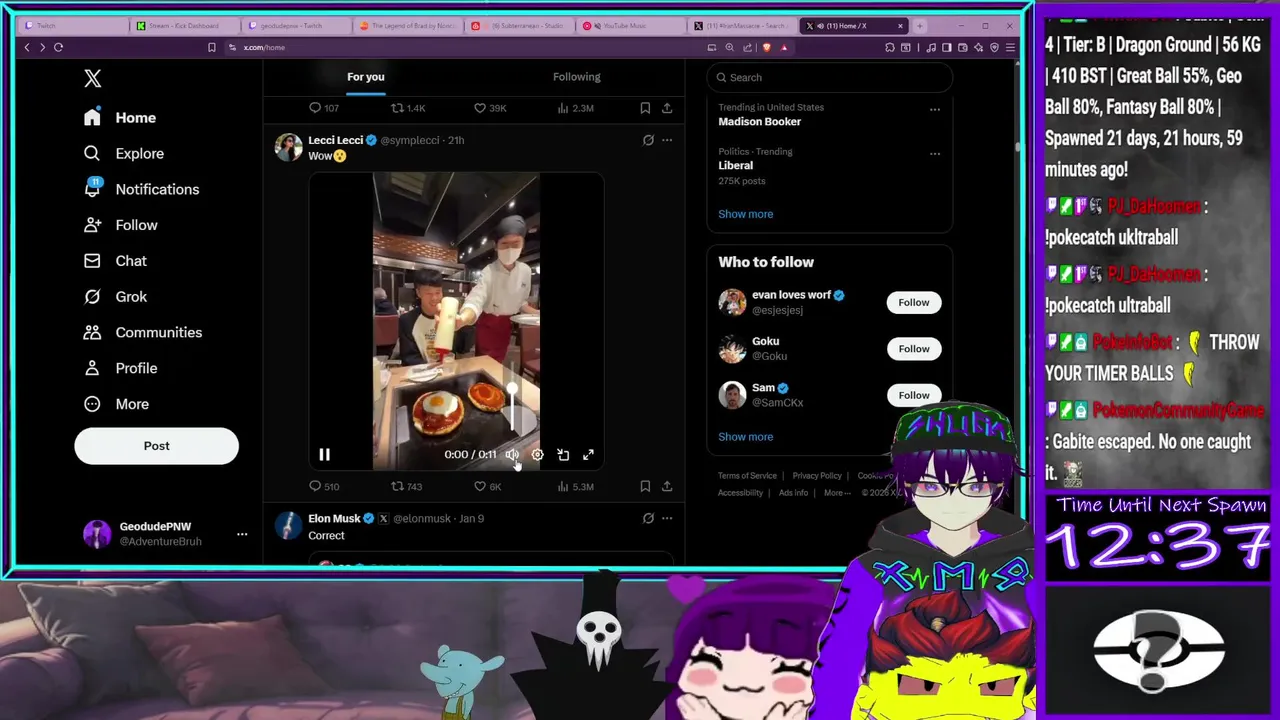Switch to the Stream - Kick Dashboard tab
1280x720 pixels.
(x=183, y=25)
